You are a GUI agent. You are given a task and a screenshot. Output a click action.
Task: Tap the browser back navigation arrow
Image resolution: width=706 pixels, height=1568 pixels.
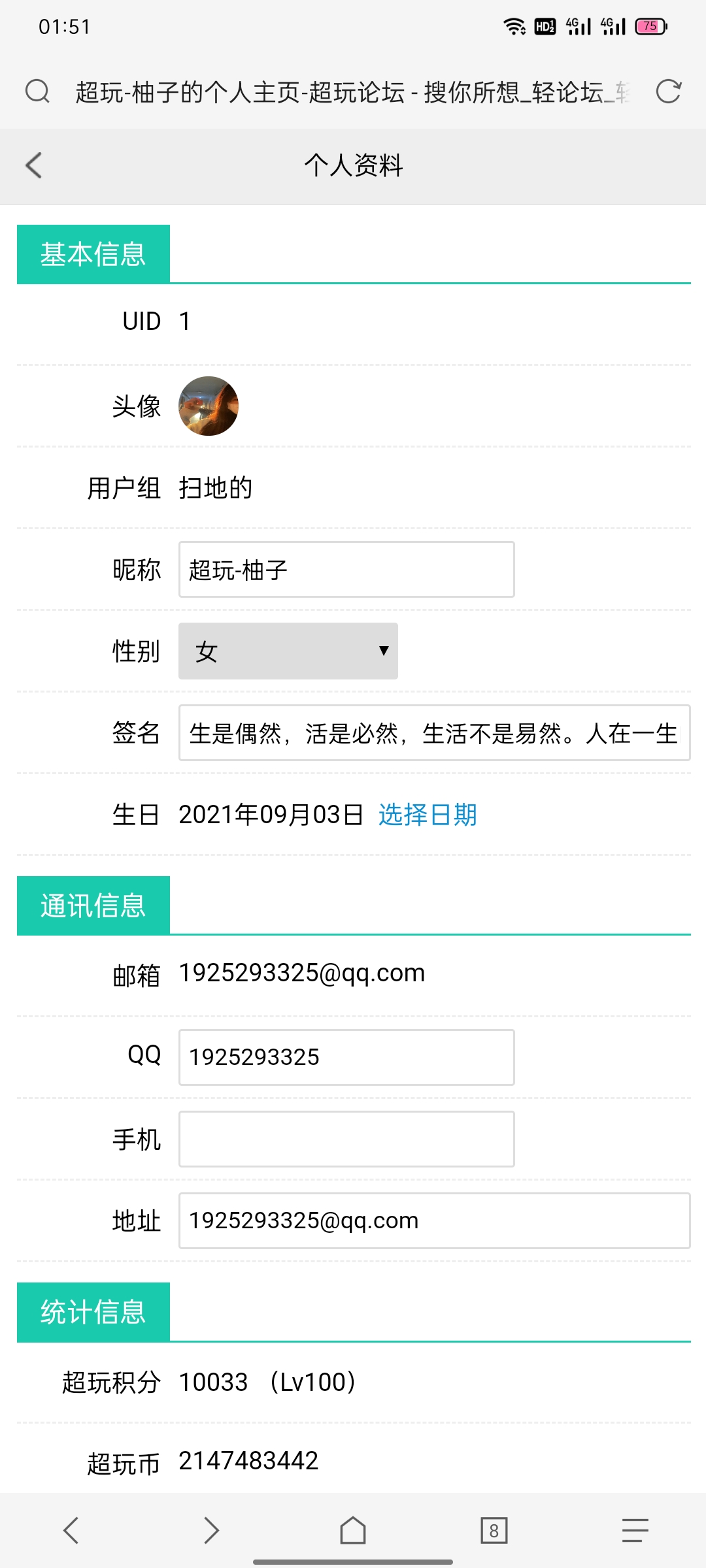click(x=71, y=1530)
